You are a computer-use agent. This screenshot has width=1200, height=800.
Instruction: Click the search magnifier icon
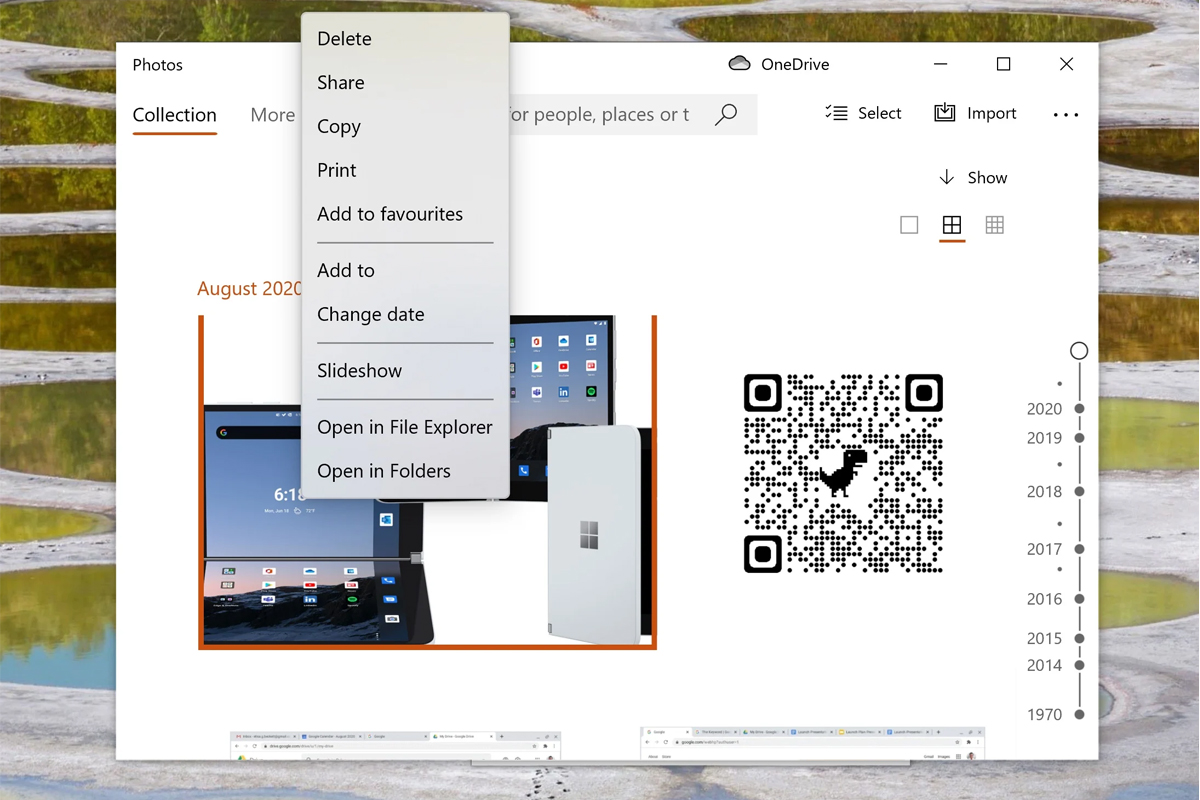[x=726, y=114]
